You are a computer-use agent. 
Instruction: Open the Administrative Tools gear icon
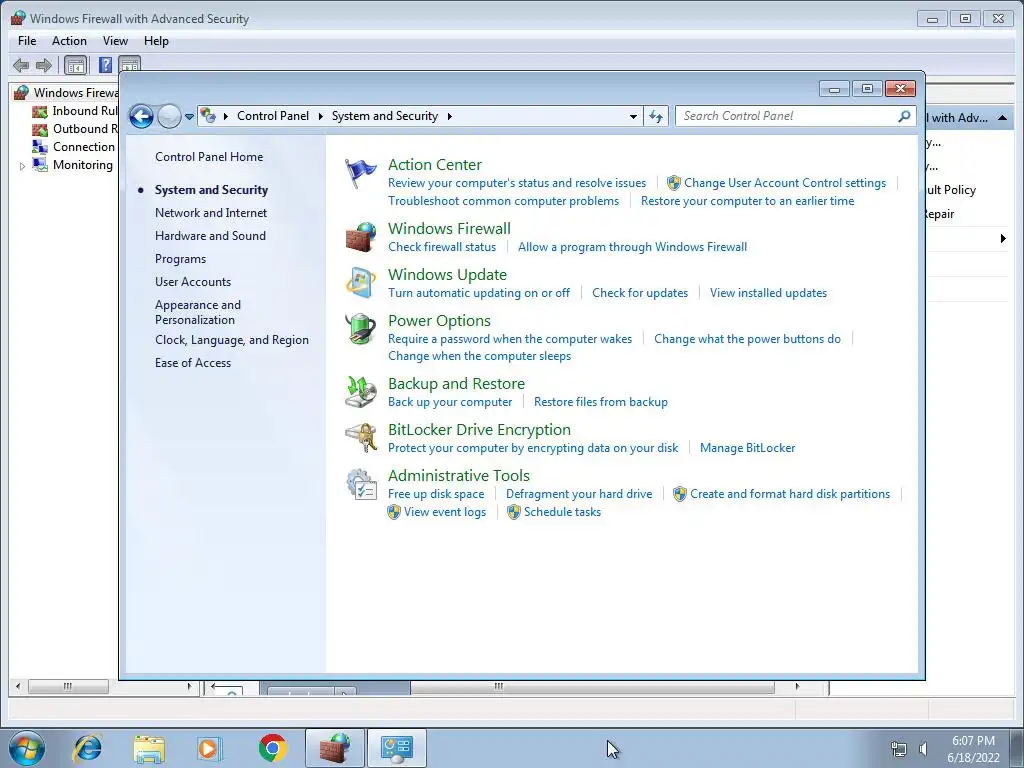pyautogui.click(x=360, y=484)
